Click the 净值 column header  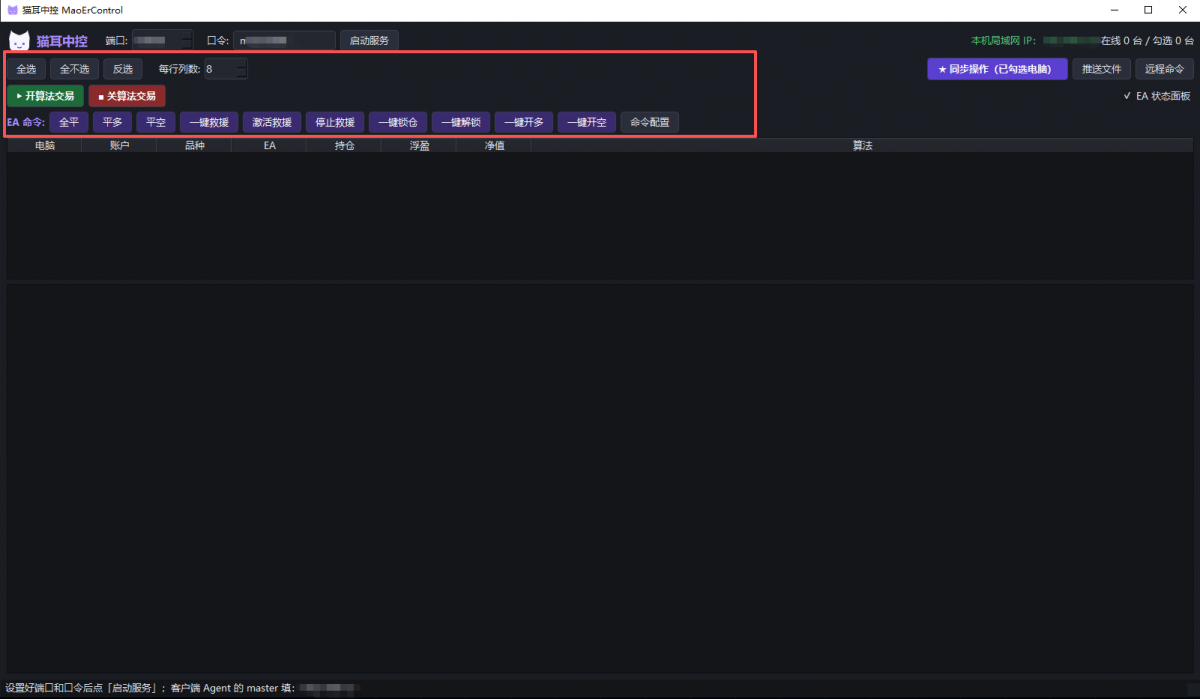494,146
